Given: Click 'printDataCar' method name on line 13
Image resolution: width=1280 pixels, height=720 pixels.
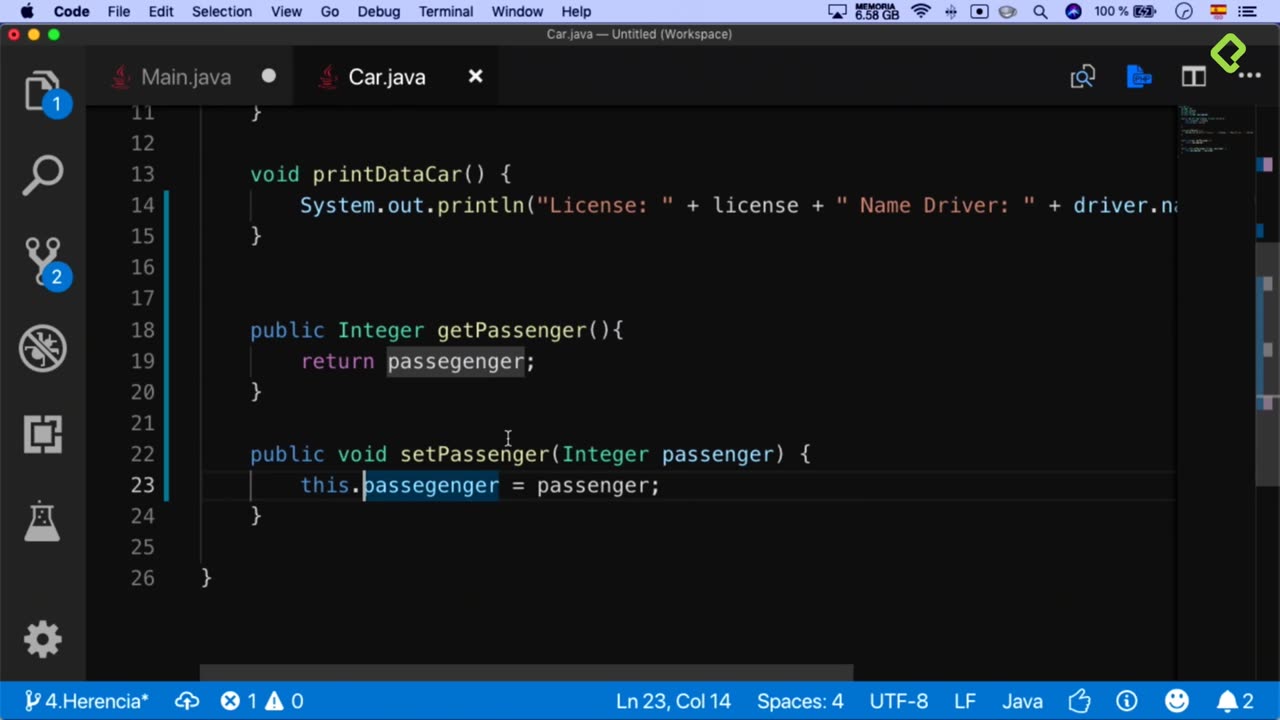Looking at the screenshot, I should coord(387,174).
